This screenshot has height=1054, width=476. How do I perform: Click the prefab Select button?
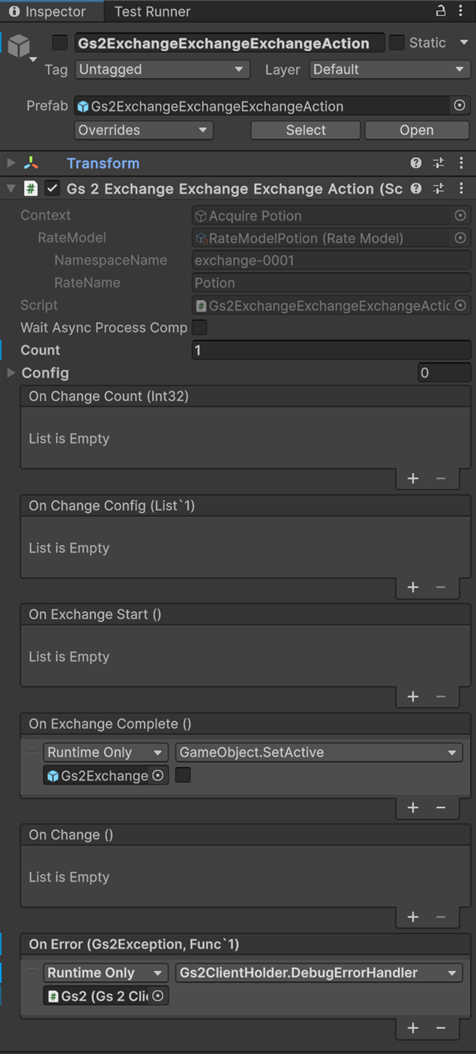tap(306, 130)
